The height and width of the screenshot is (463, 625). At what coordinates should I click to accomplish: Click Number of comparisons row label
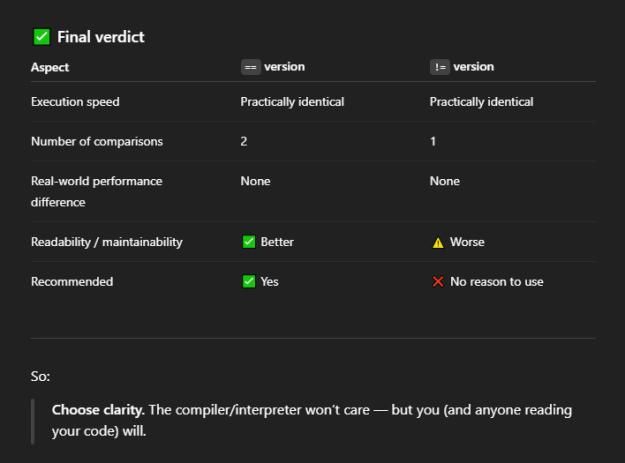tap(97, 141)
